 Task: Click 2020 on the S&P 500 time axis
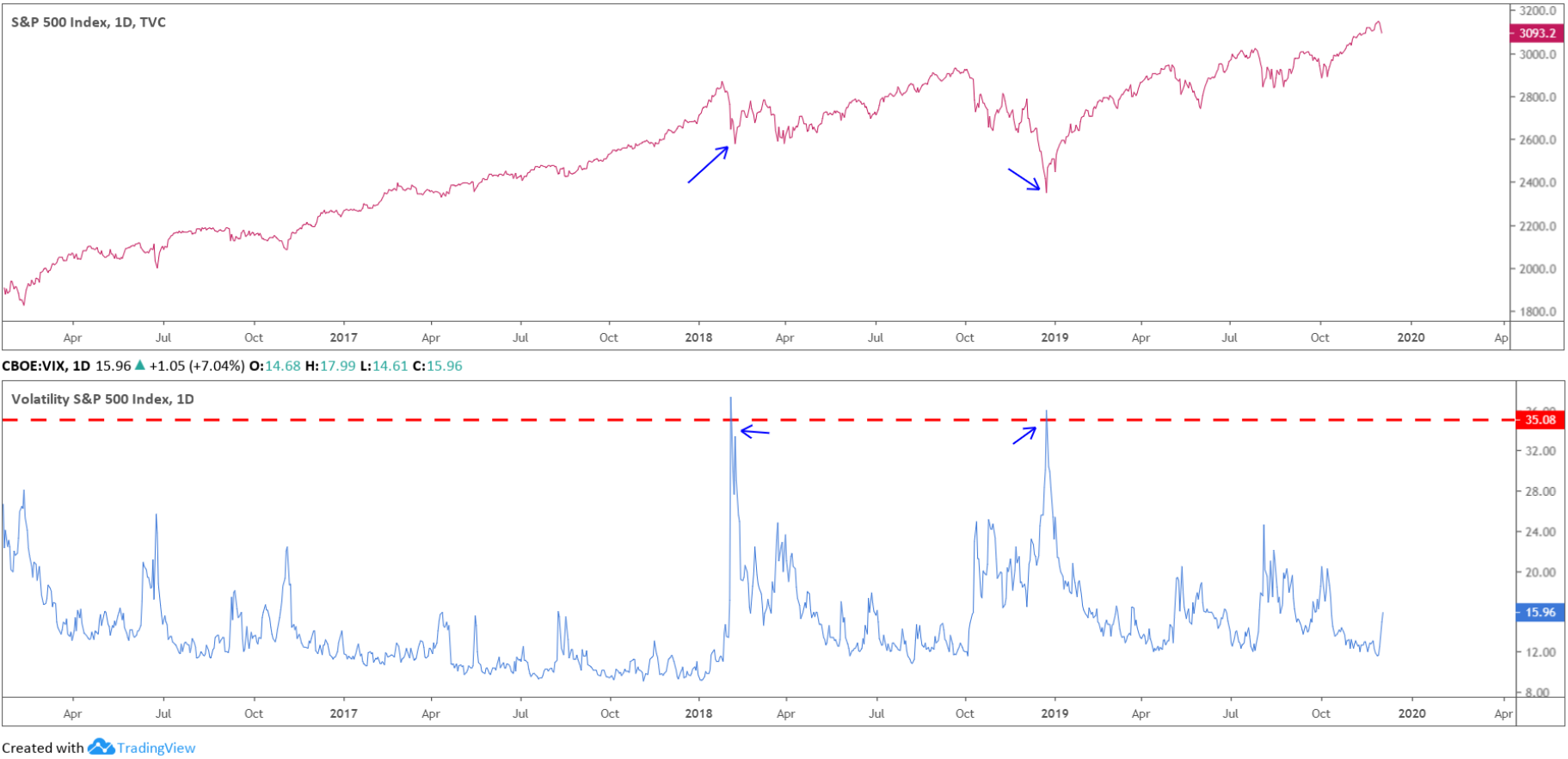coord(1411,337)
